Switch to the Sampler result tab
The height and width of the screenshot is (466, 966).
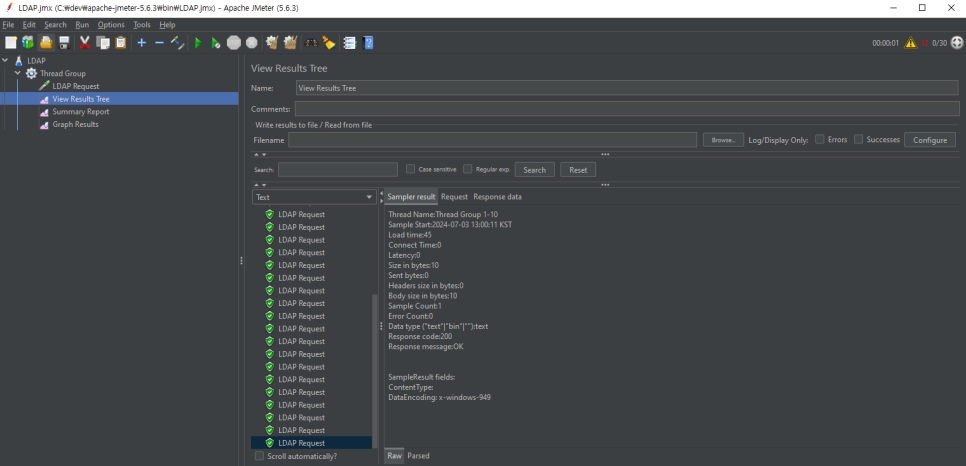tap(411, 197)
